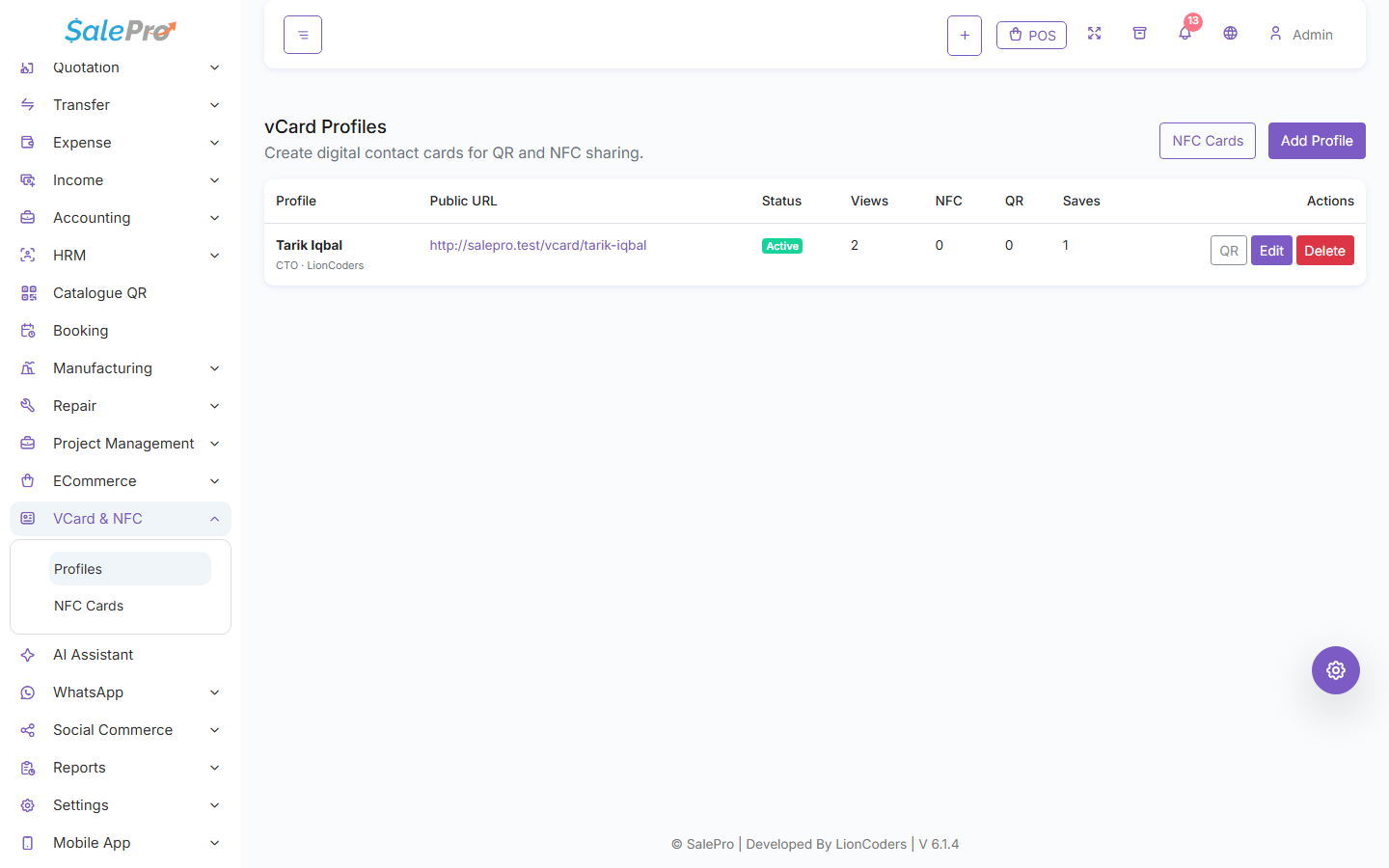Screen dimensions: 1389x868
Task: Toggle fullscreen mode icon
Action: 1094,34
